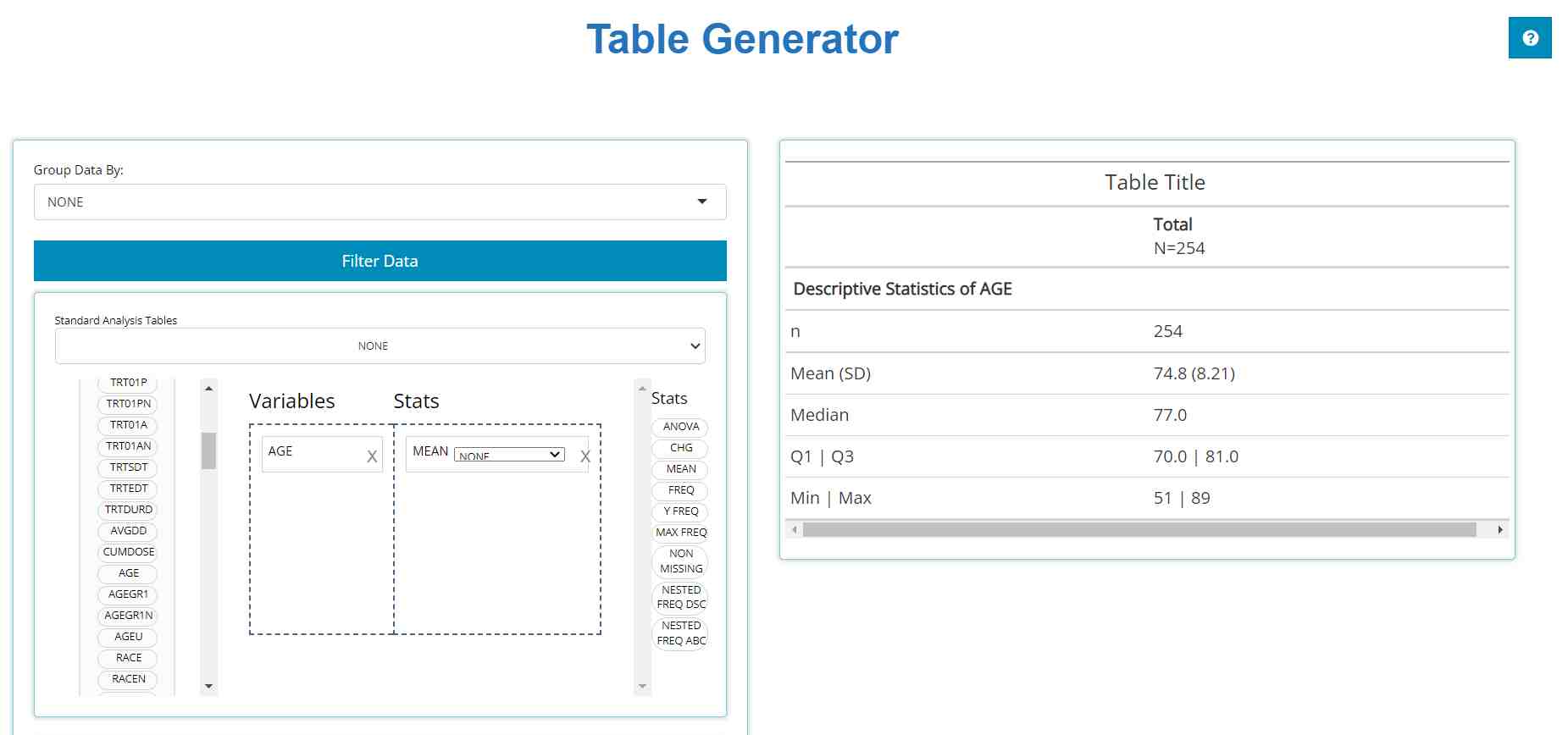This screenshot has width=1568, height=735.
Task: Click the variable list scrollbar thumb
Action: [x=208, y=450]
